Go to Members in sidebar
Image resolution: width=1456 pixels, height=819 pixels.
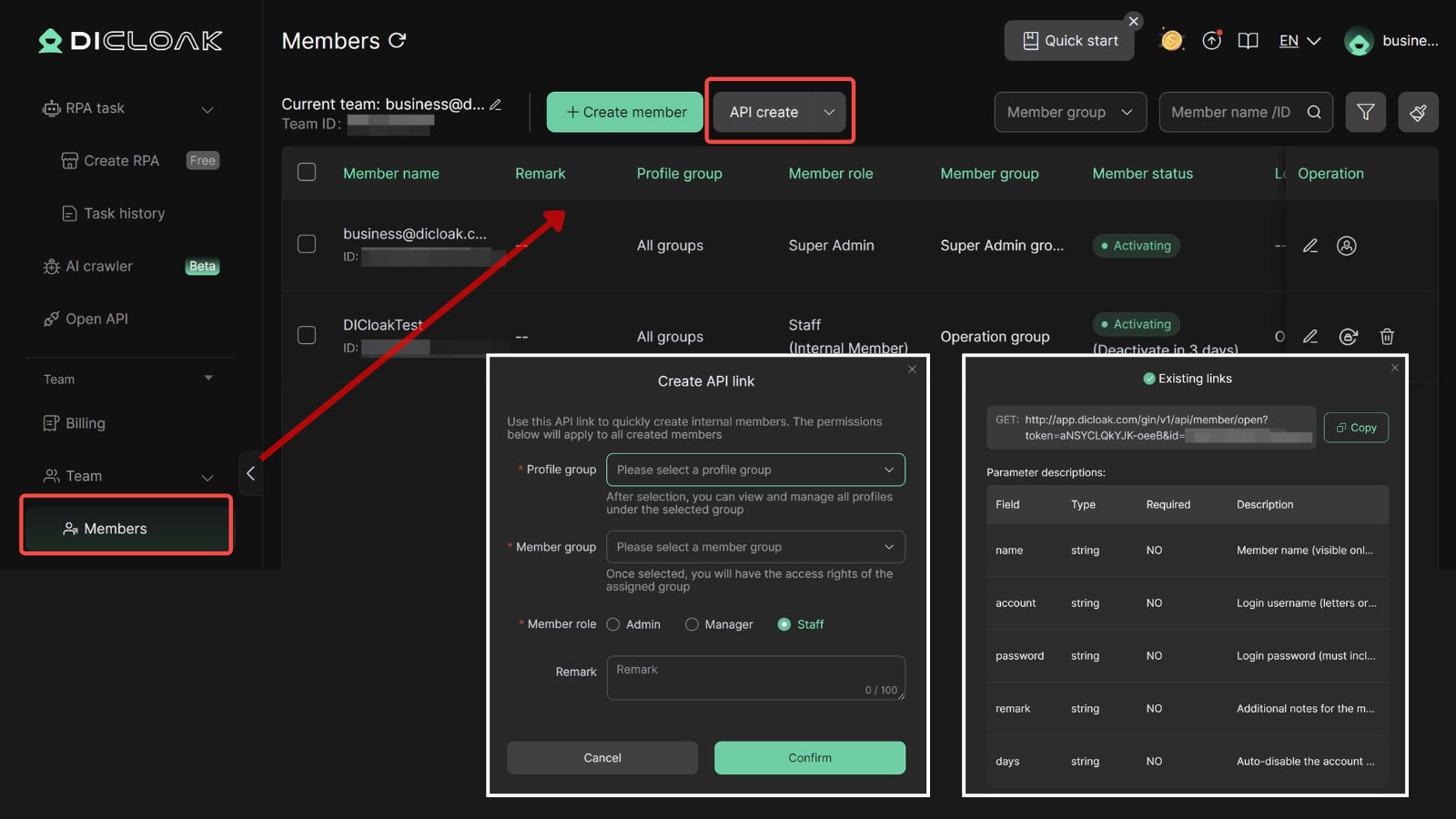tap(126, 529)
